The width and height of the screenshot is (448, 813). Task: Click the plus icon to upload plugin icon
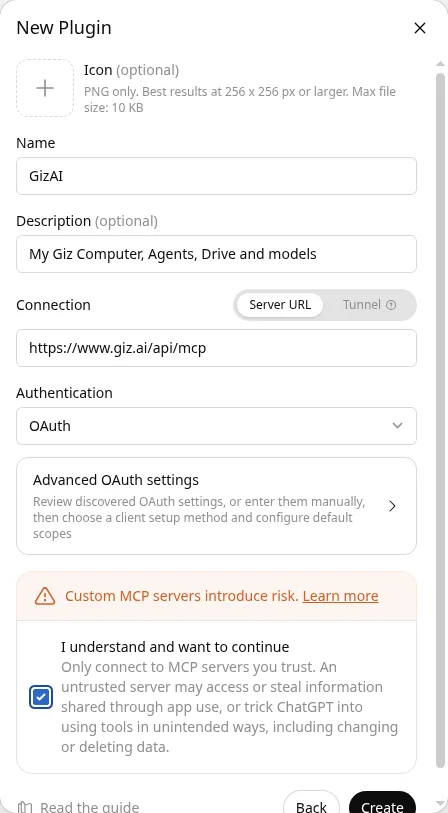[45, 88]
